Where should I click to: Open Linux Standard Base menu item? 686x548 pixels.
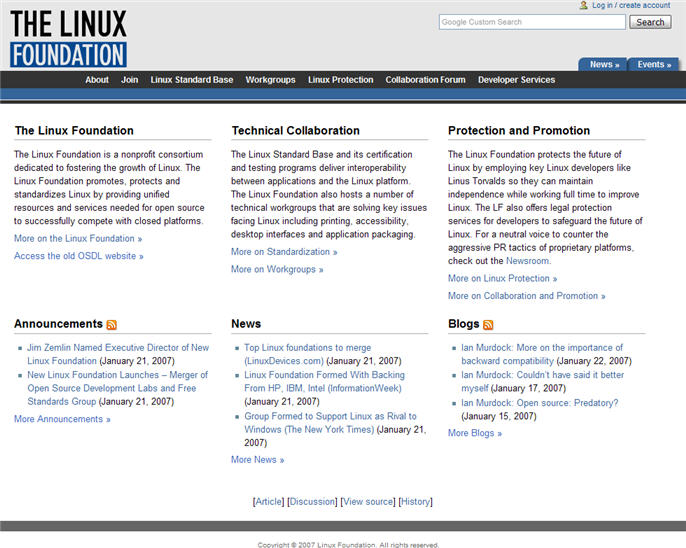pos(192,80)
